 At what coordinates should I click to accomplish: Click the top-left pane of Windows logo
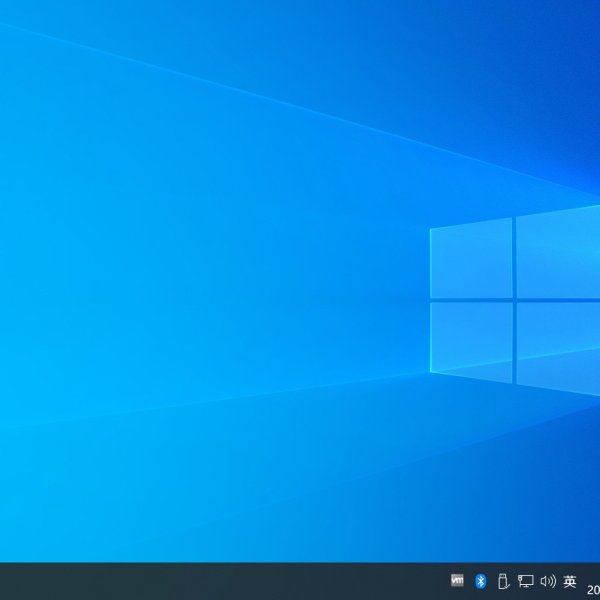(471, 259)
